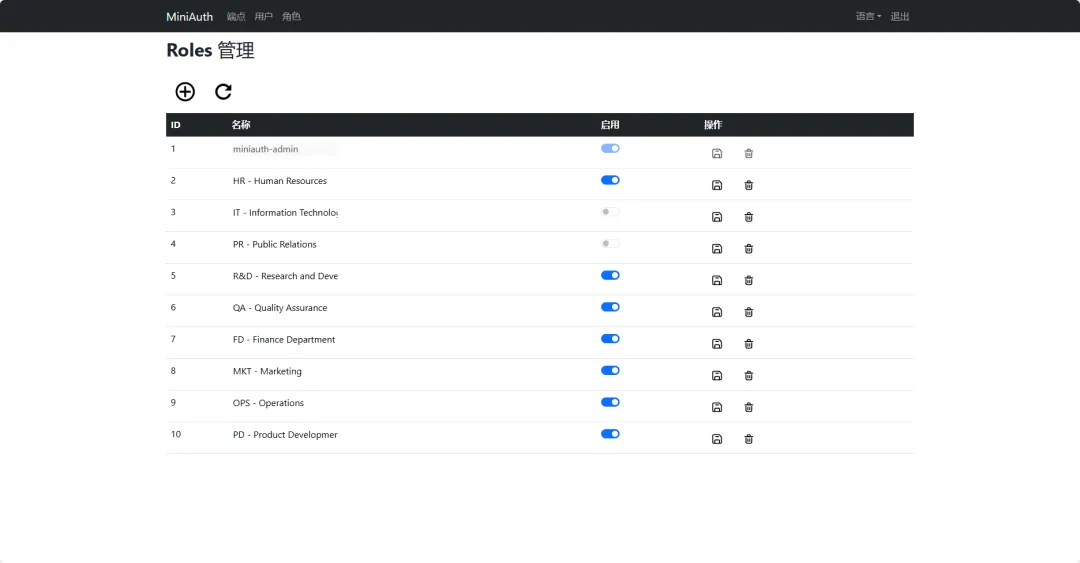1080x563 pixels.
Task: Delete the QA - Quality Assurance row
Action: coord(749,312)
